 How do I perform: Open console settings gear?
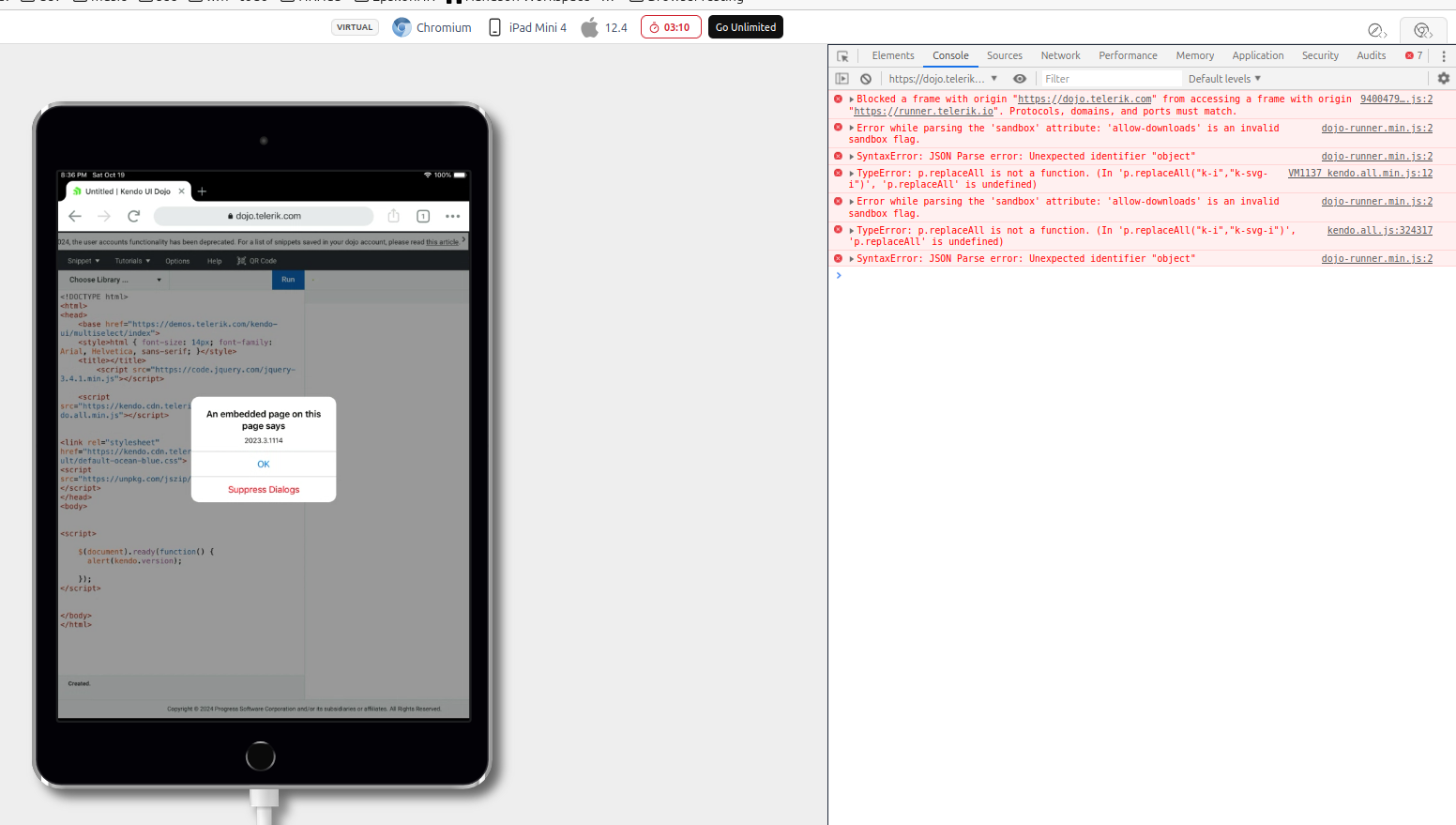[x=1444, y=79]
